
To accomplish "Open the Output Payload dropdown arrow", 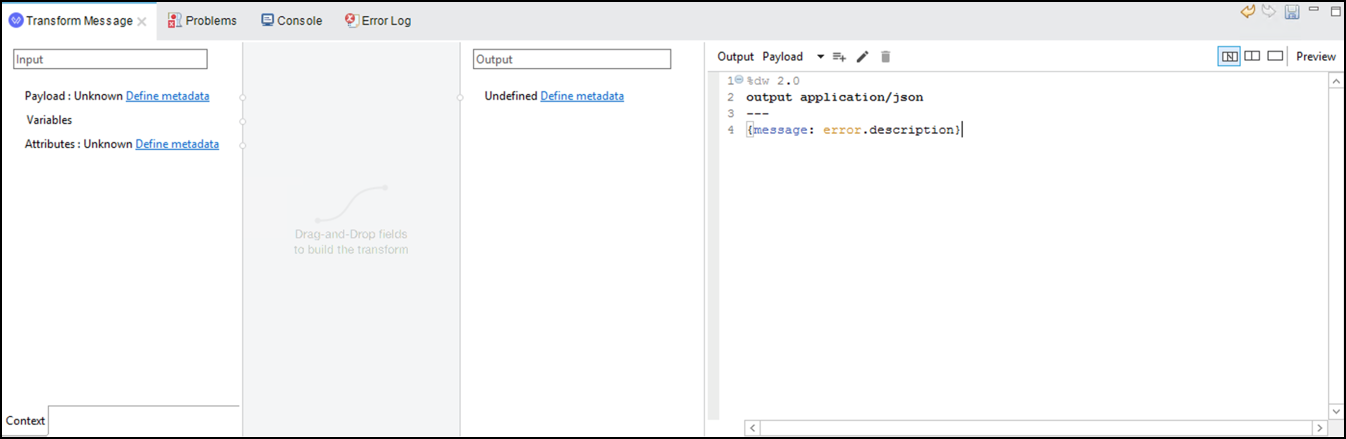I will pos(820,57).
